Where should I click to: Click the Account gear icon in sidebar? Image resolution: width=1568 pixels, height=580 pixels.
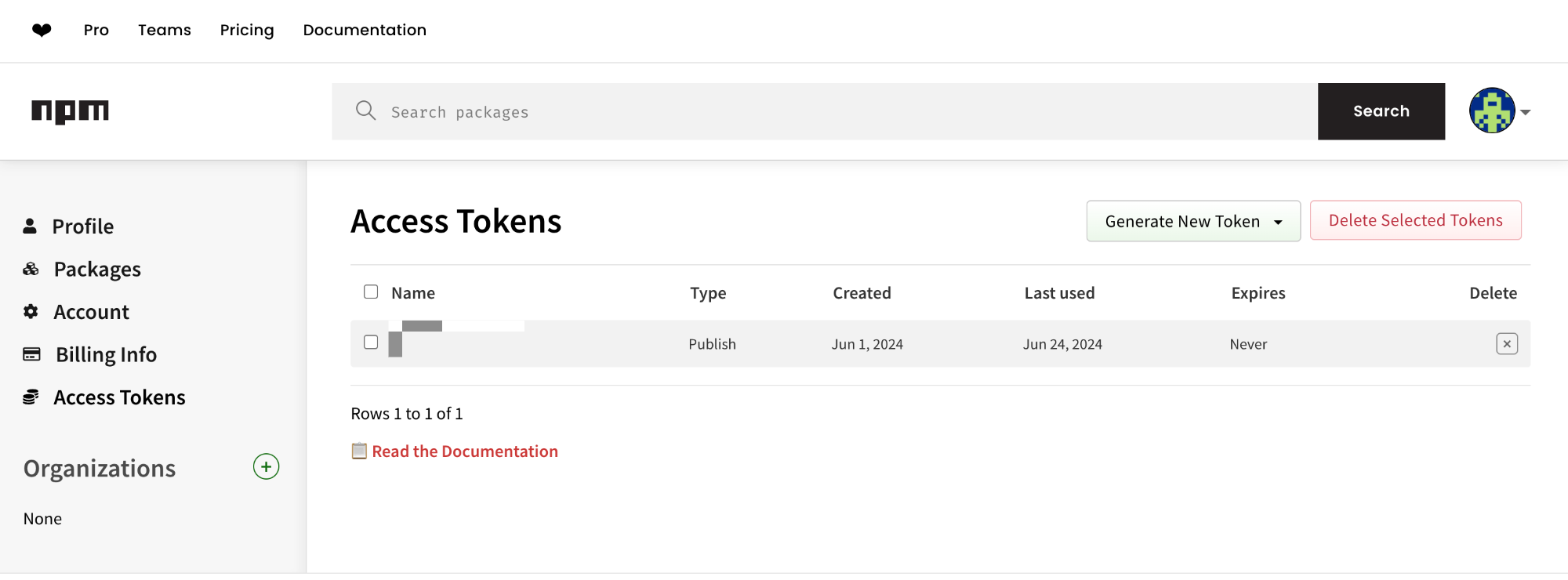[31, 312]
